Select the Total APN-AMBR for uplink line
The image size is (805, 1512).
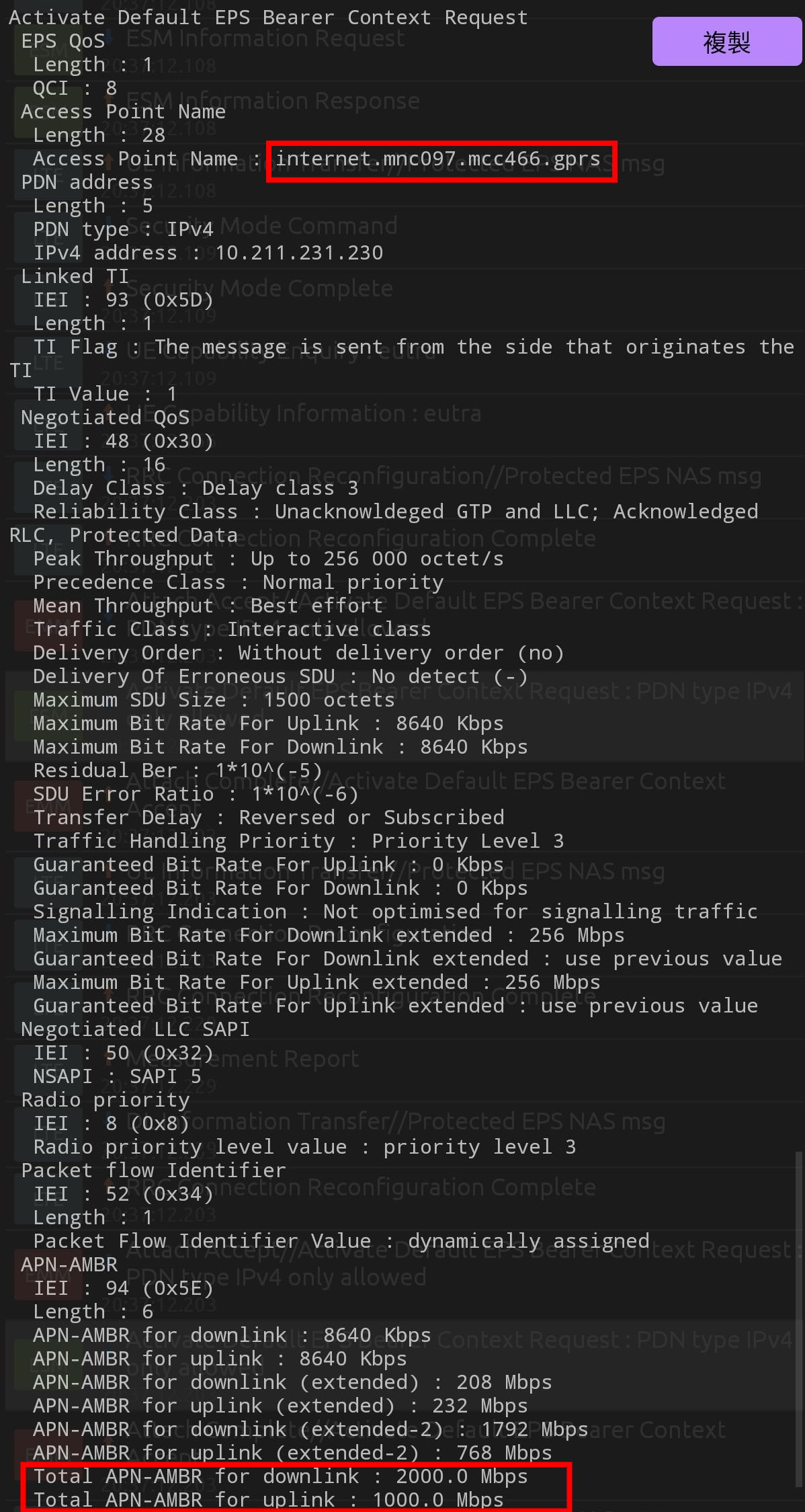click(268, 1499)
